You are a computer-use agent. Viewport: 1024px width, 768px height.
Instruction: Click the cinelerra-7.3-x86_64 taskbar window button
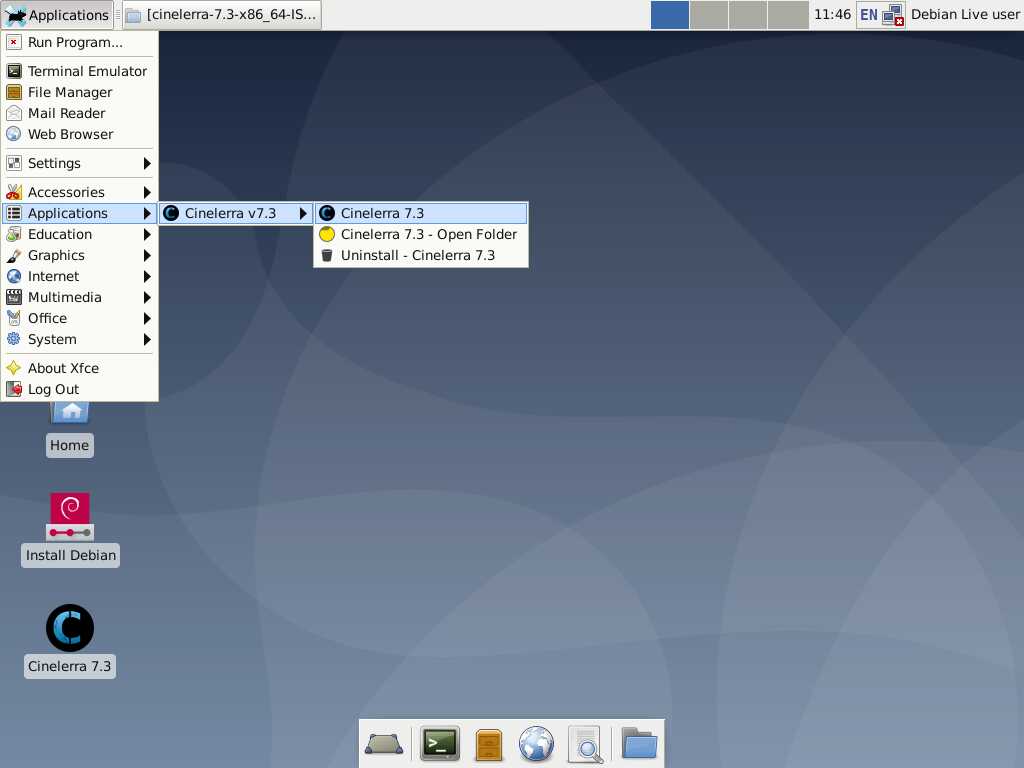click(x=221, y=14)
